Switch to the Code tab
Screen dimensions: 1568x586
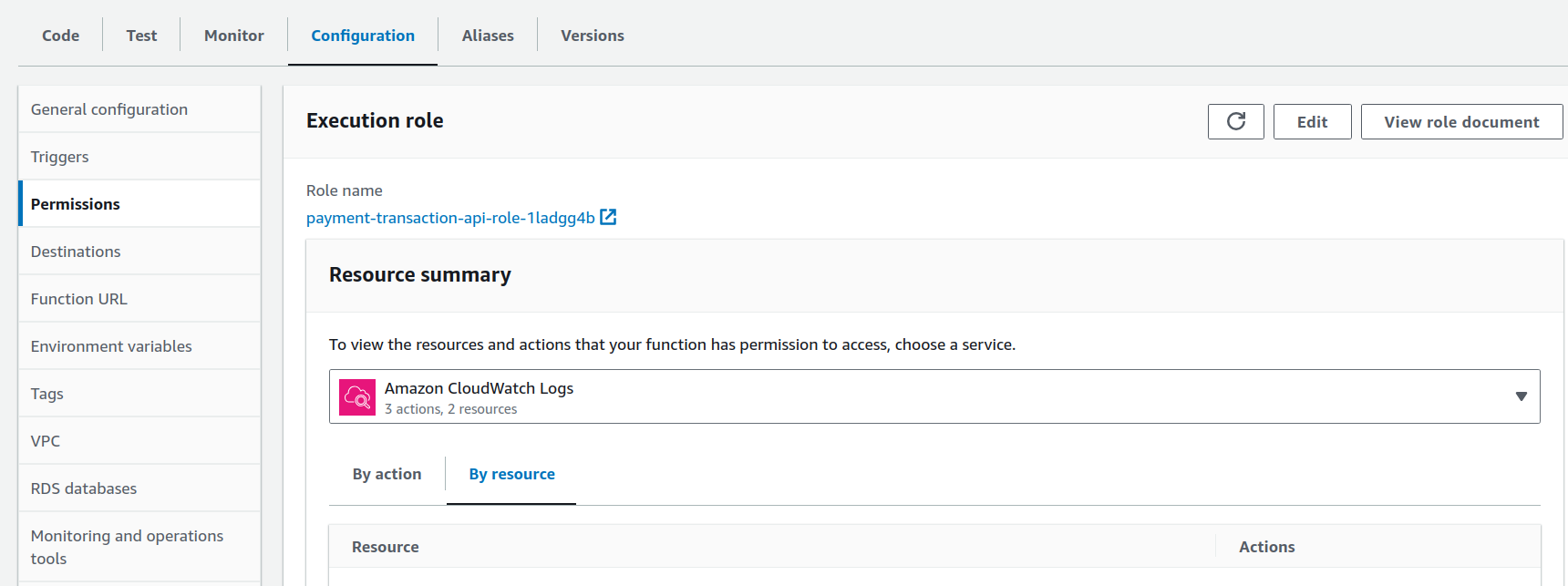[x=60, y=36]
